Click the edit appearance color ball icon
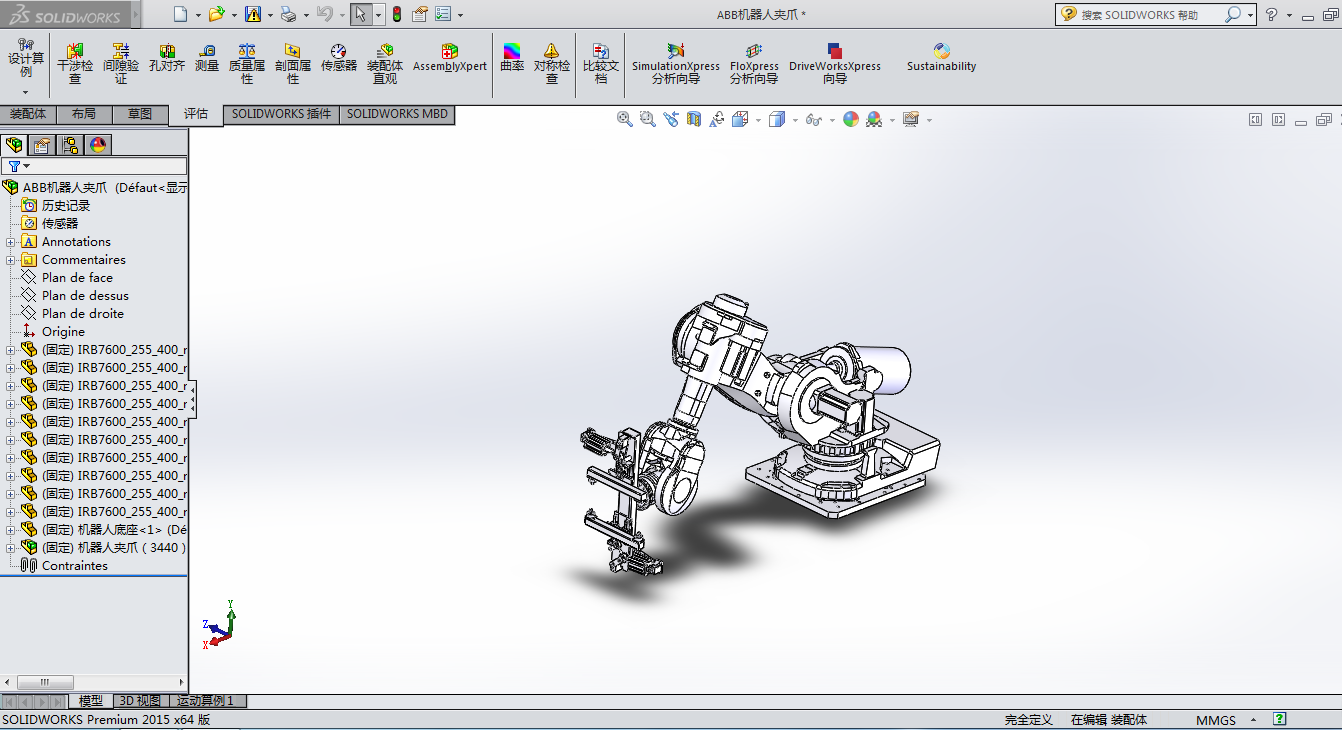This screenshot has height=730, width=1342. tap(851, 119)
